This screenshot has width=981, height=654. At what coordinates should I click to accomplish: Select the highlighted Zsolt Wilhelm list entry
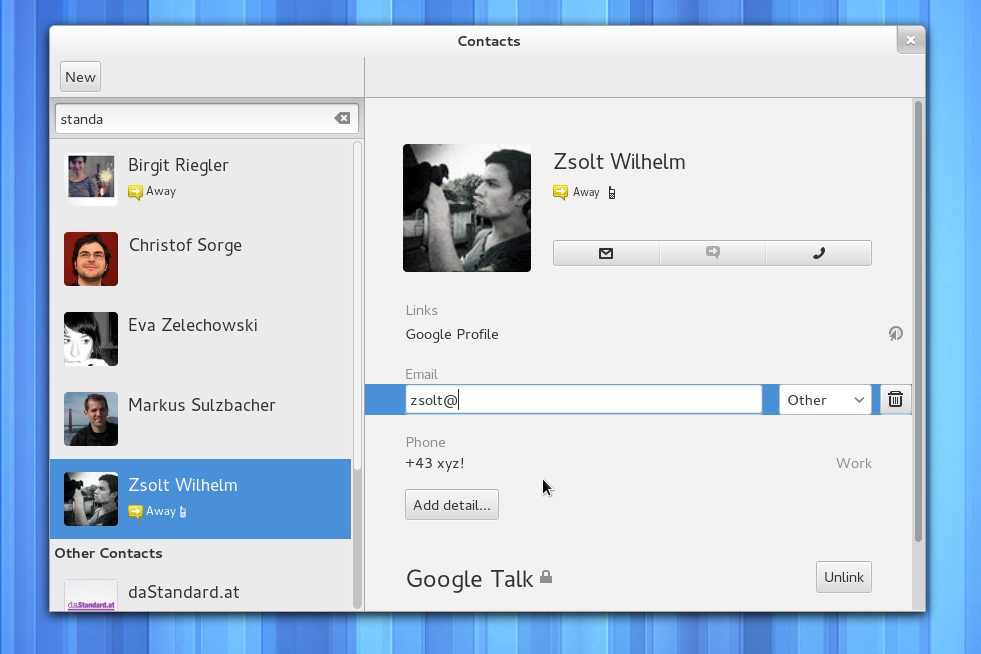[x=201, y=499]
